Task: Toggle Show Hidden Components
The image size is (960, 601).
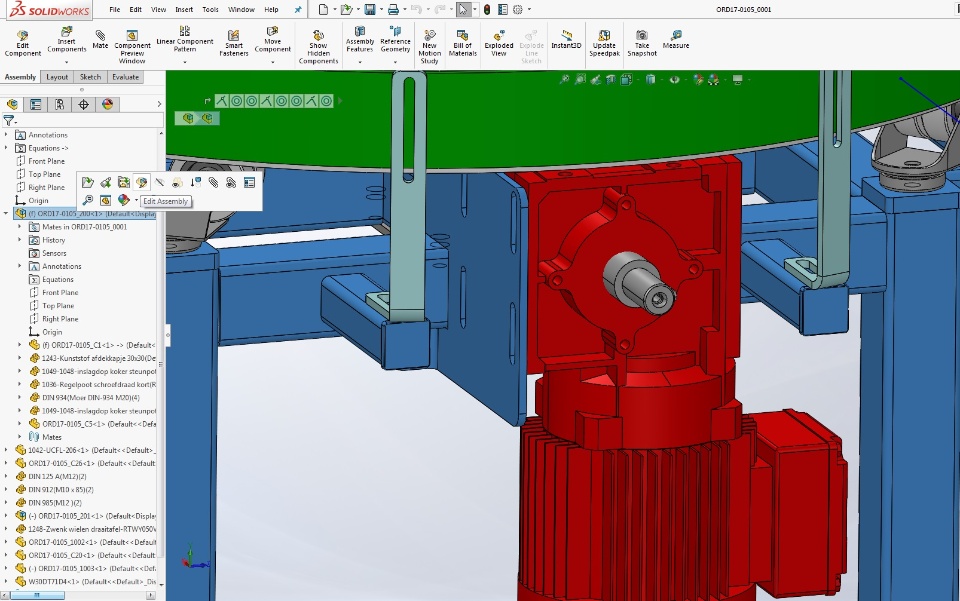Action: click(318, 47)
